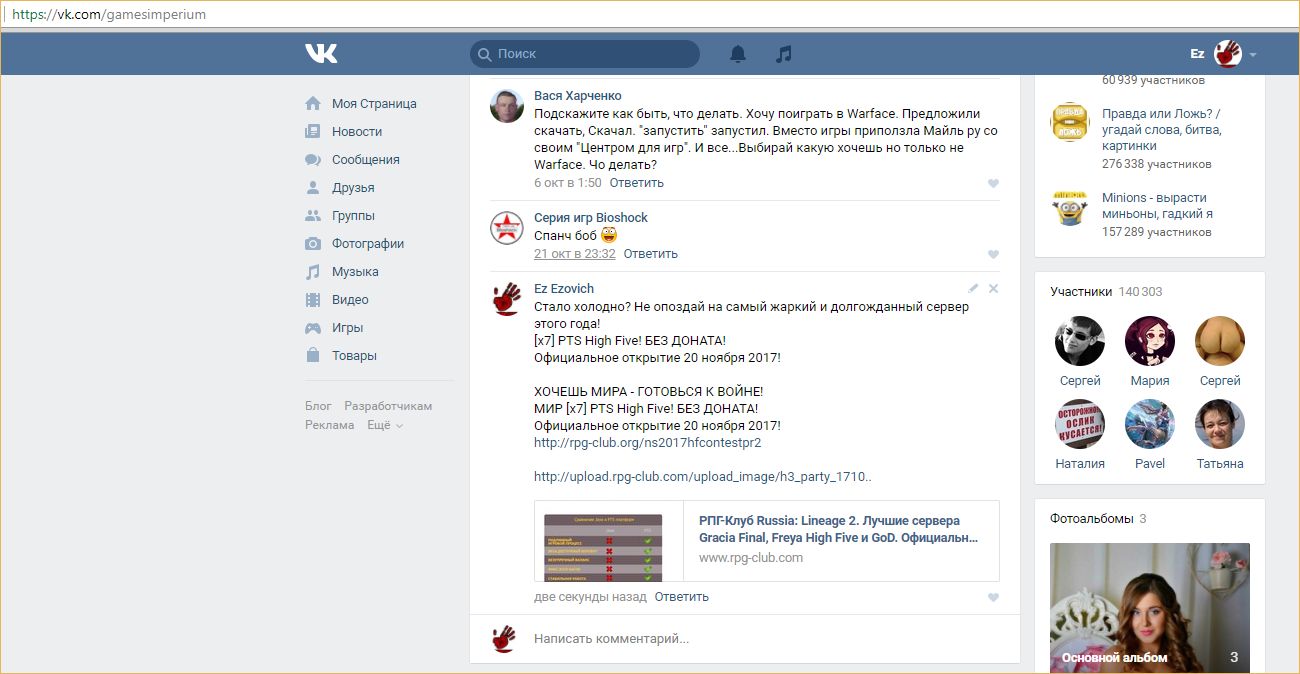Viewport: 1300px width, 674px height.
Task: Click the note icon beside Музыка
Action: (313, 272)
